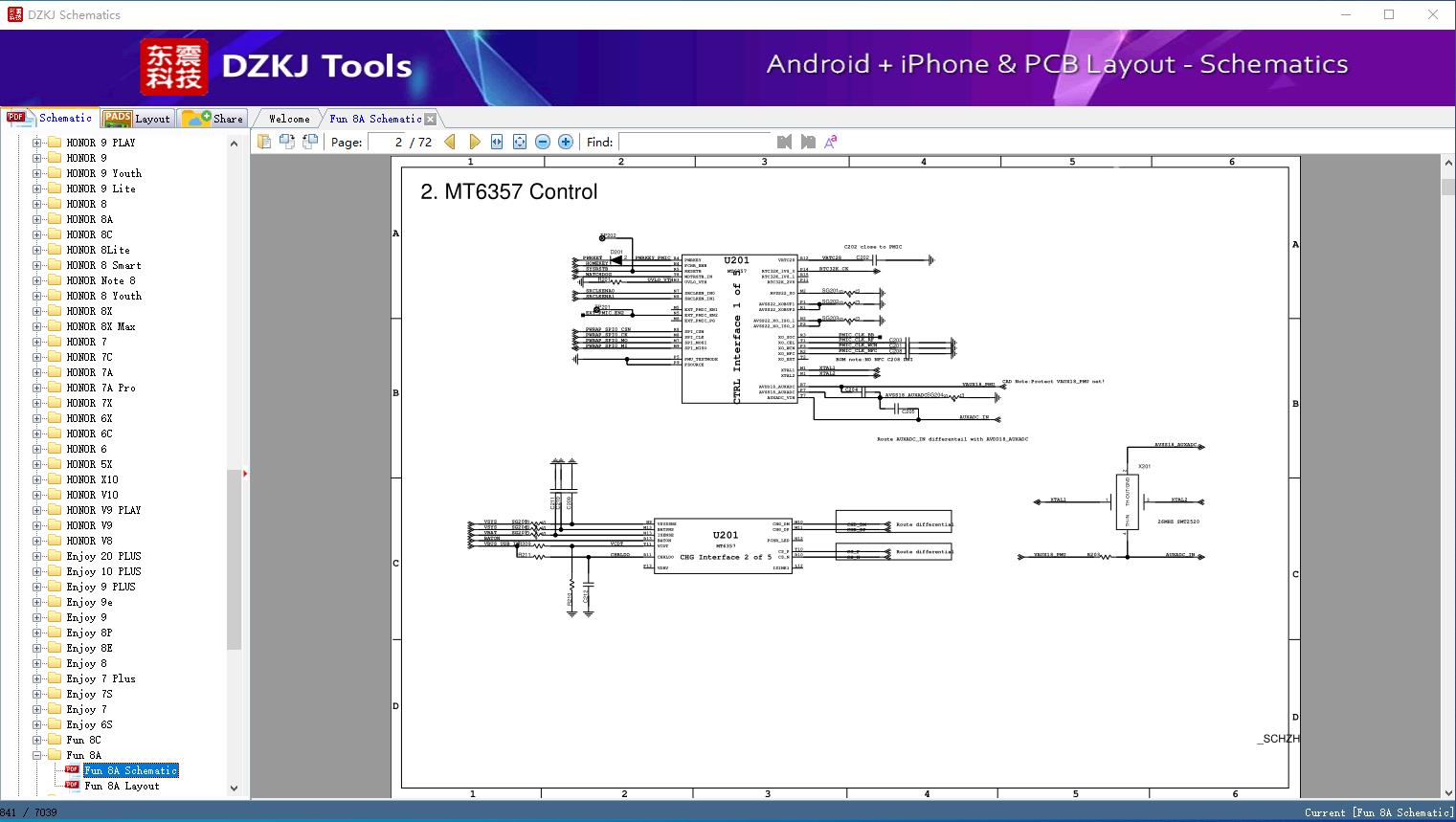Click the find next icon
1456x822 pixels.
point(808,142)
